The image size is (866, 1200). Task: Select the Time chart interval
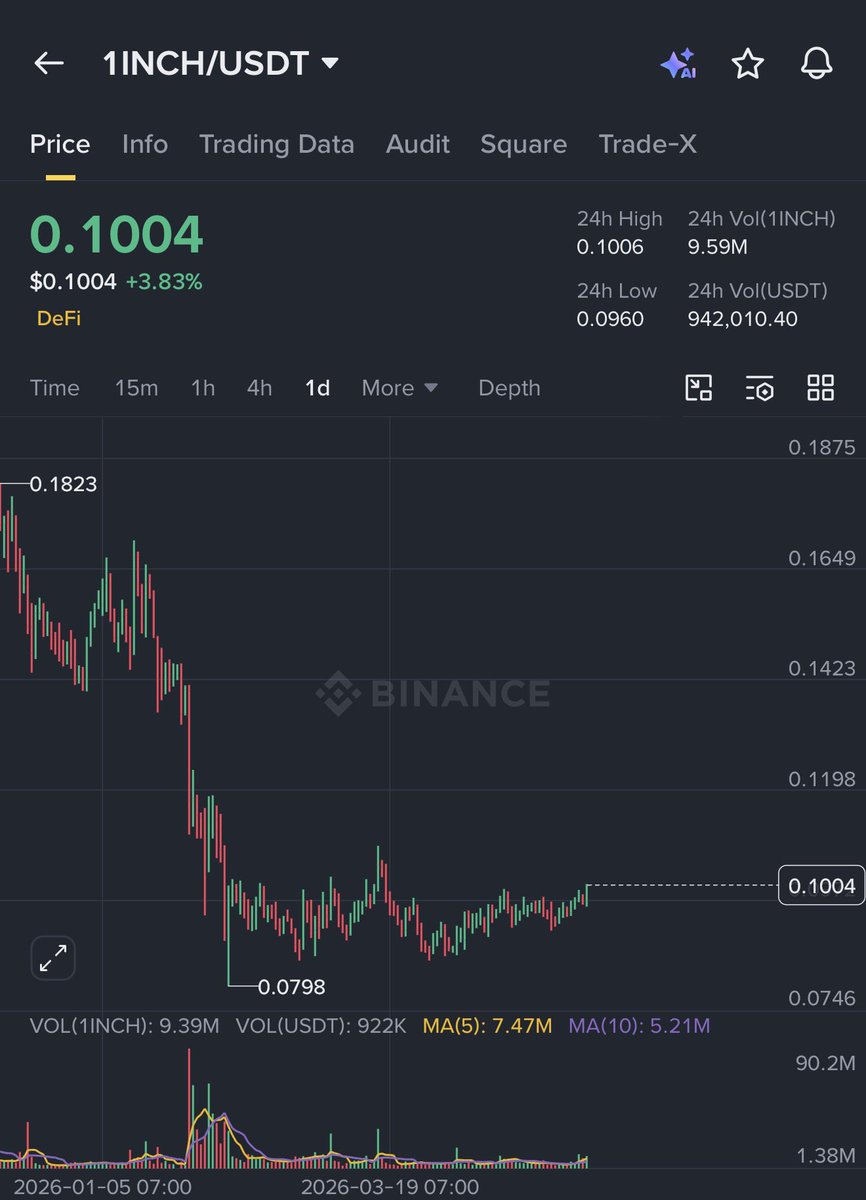pyautogui.click(x=55, y=388)
